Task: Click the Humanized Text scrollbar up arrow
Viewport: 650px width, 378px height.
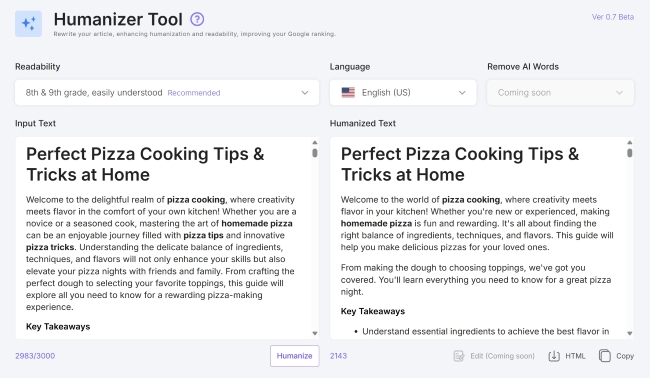Action: (x=630, y=143)
